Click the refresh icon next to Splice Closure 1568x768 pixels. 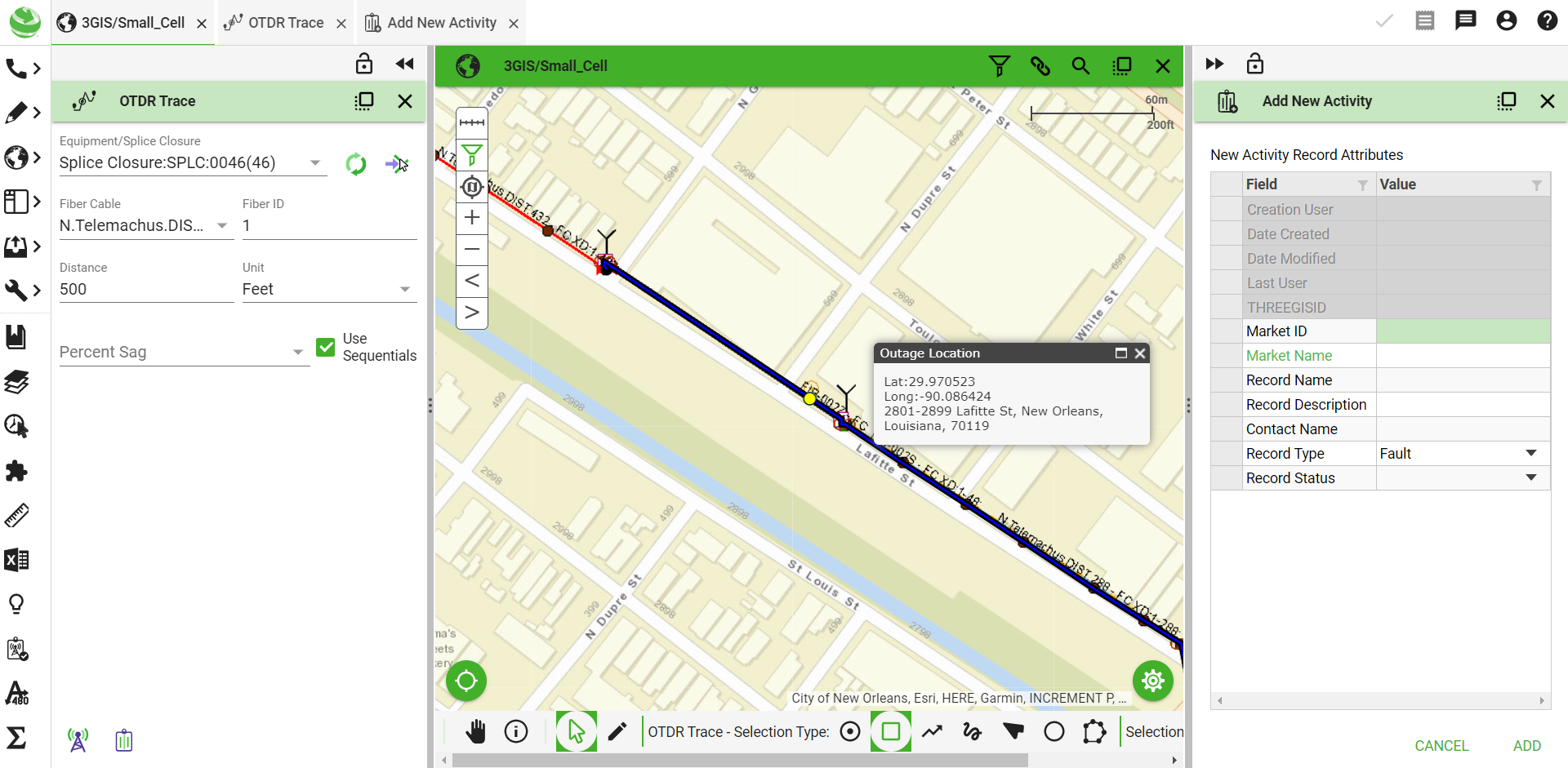[356, 163]
